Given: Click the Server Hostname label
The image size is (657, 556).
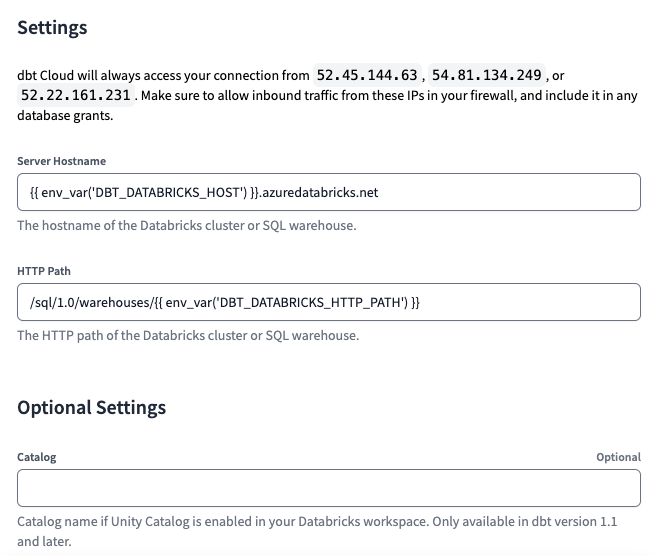Looking at the screenshot, I should point(62,161).
